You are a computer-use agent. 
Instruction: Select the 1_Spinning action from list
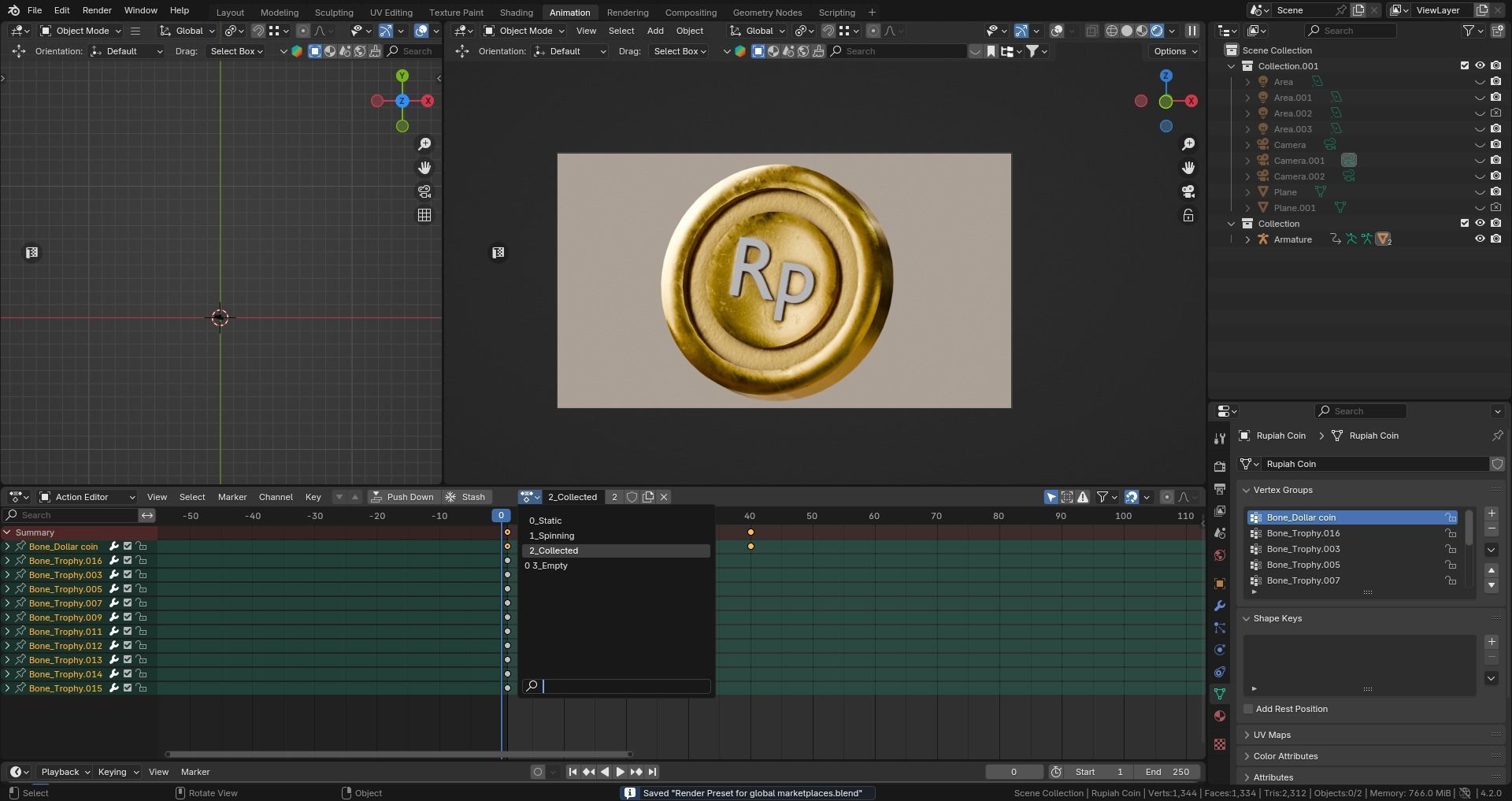[x=616, y=536]
